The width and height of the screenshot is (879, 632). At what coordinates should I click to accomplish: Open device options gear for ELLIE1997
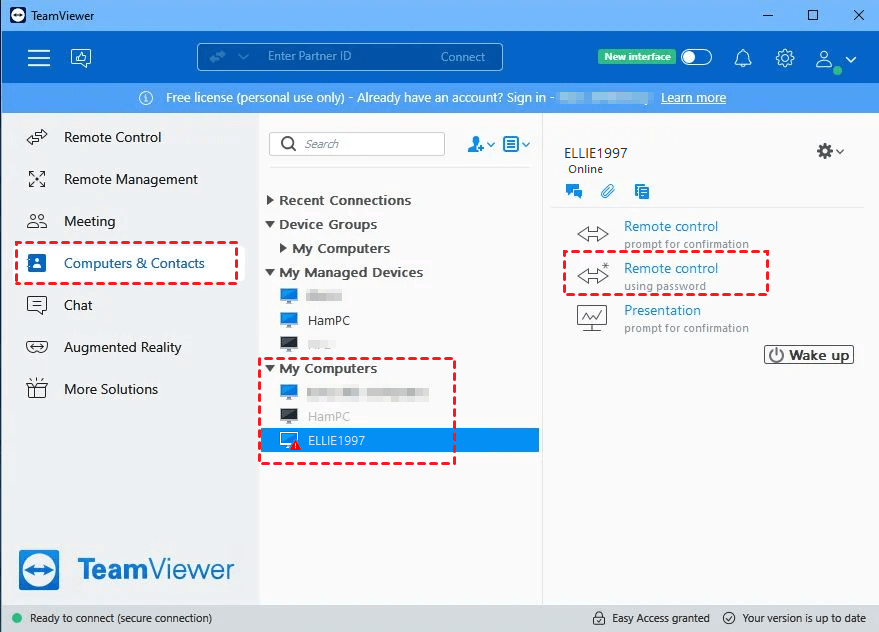(830, 151)
